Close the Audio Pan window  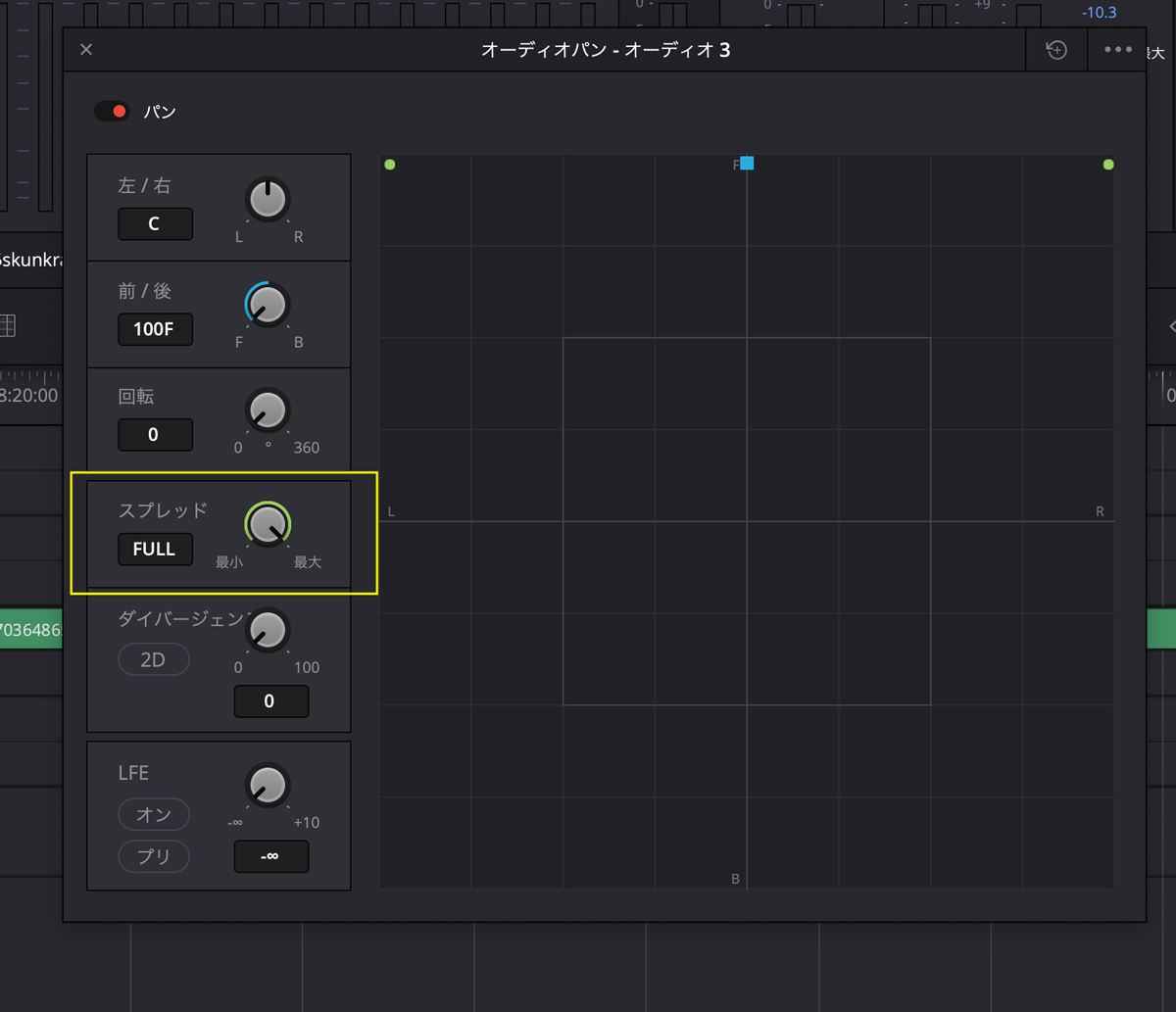(x=86, y=50)
